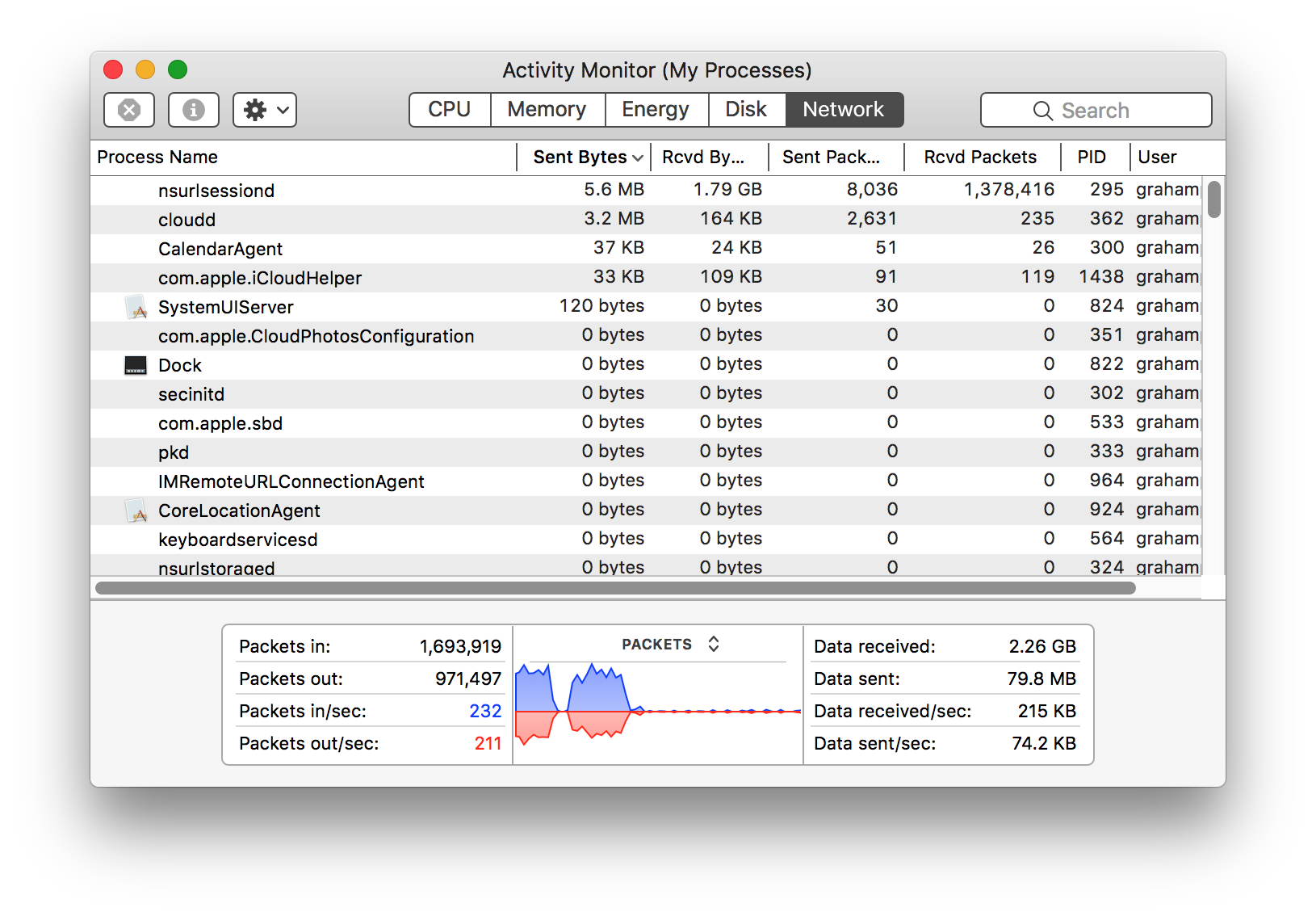Select the cloudd process row
Screen dimensions: 1316x916
[646, 220]
